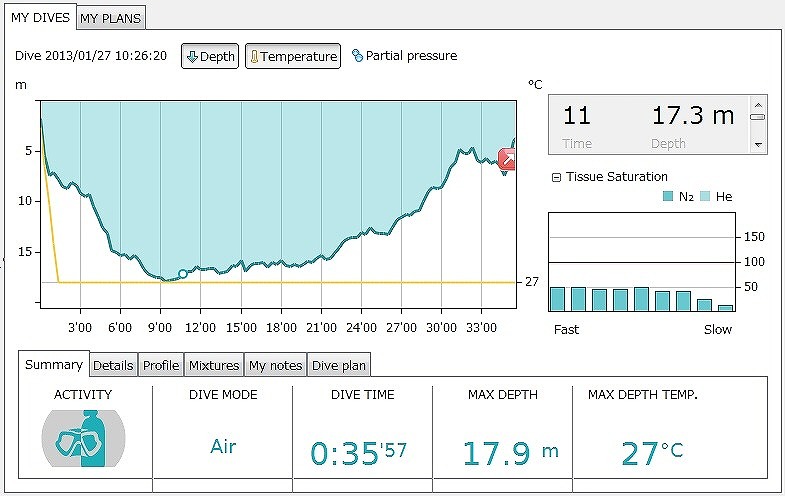Click the first Fast tissue saturation bar
The width and height of the screenshot is (785, 496).
pyautogui.click(x=557, y=299)
